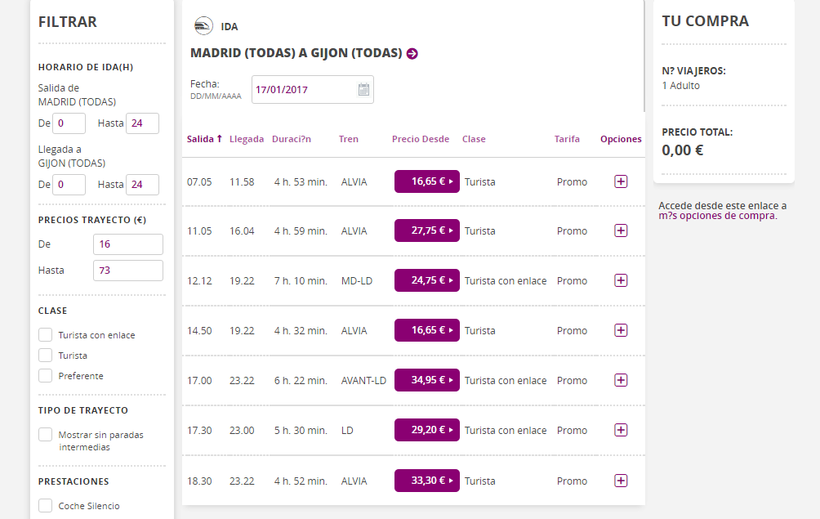Toggle Mostrar sin paradas intermedias checkbox
820x519 pixels.
(45, 435)
